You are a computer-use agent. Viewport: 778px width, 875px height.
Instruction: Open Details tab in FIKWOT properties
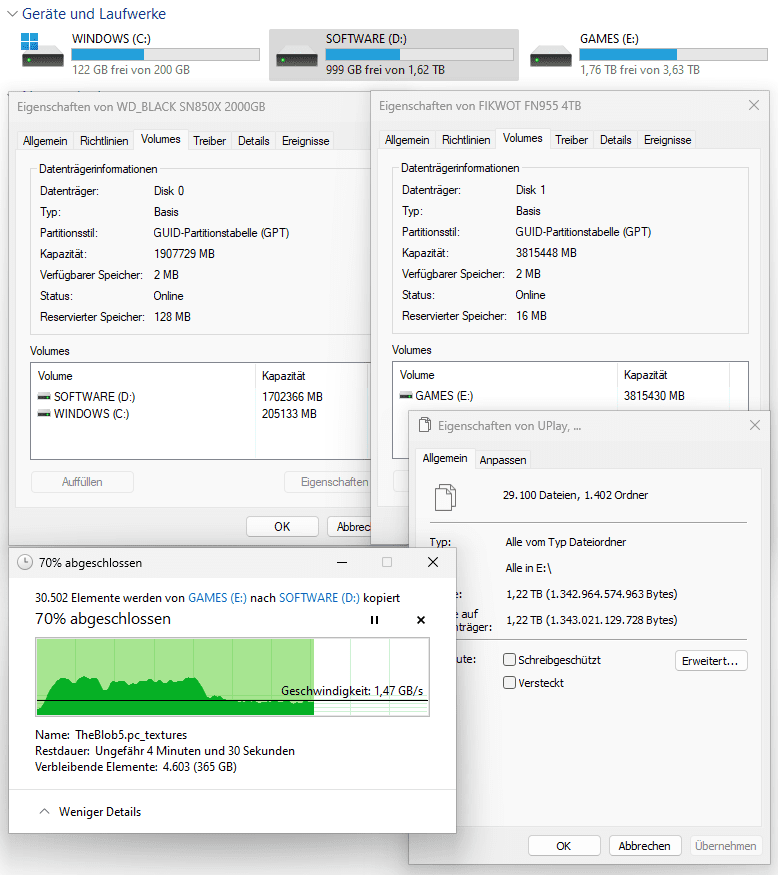click(616, 140)
